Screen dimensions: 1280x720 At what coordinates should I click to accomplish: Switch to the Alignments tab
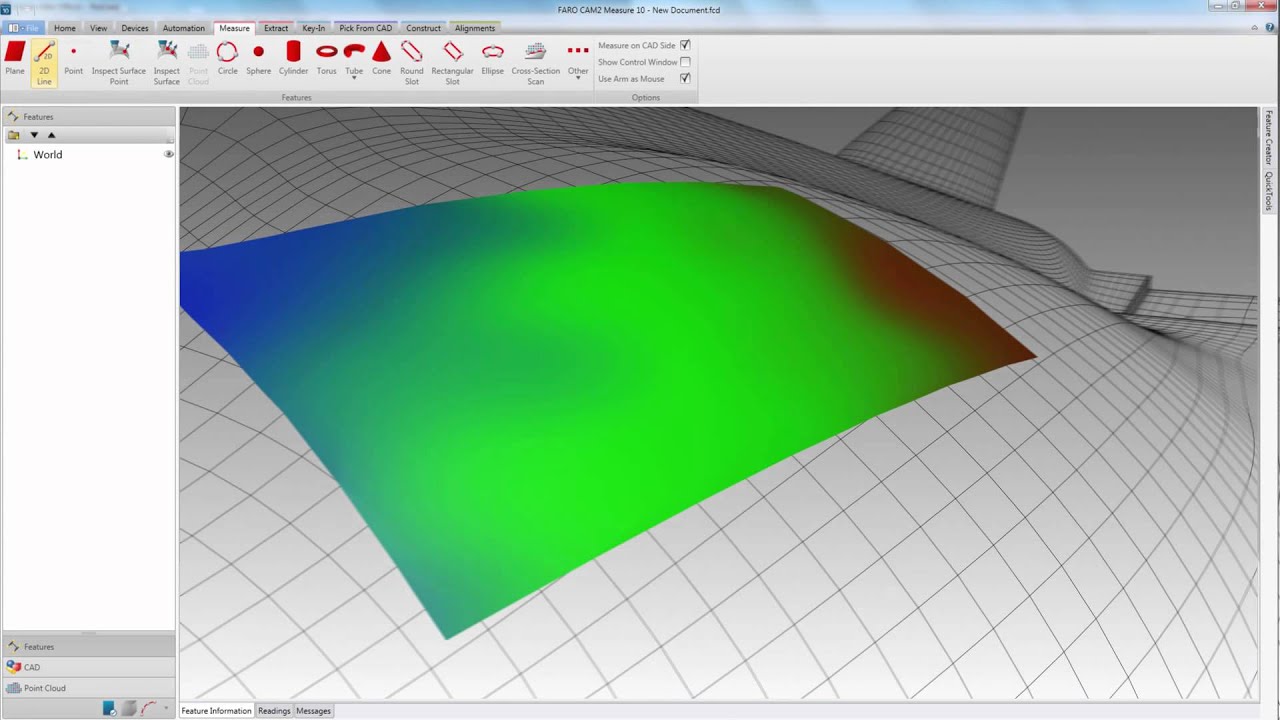click(x=475, y=28)
